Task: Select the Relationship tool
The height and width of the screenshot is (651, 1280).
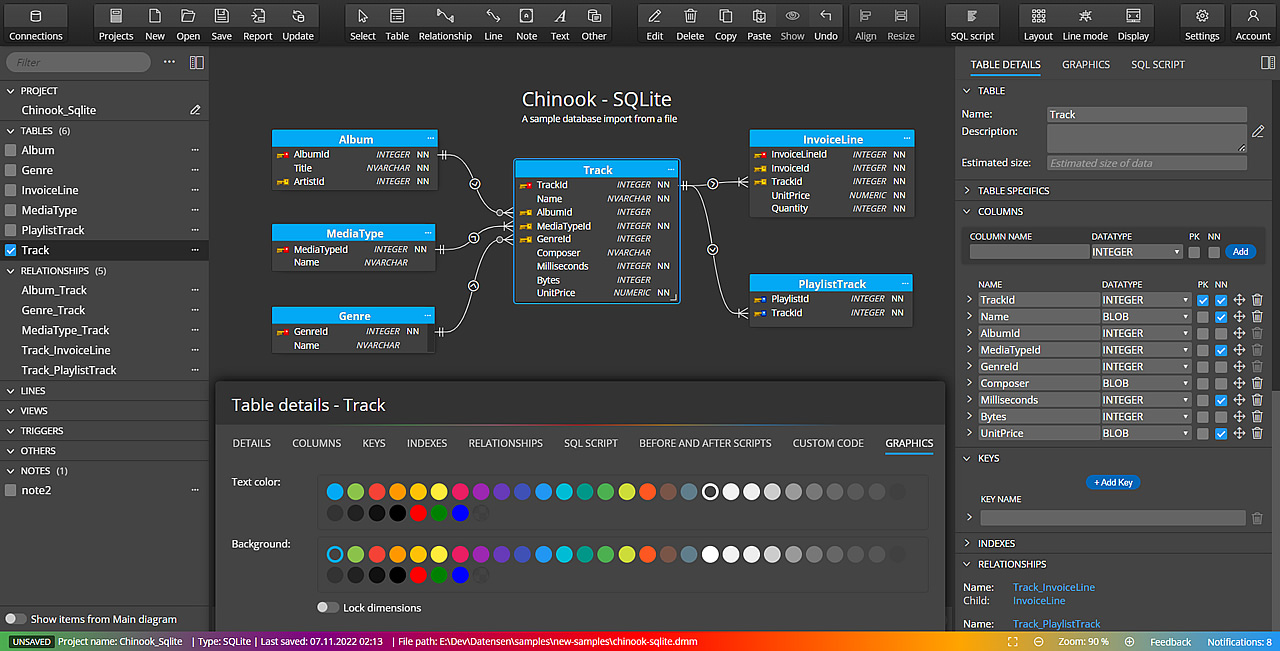Action: click(x=445, y=24)
